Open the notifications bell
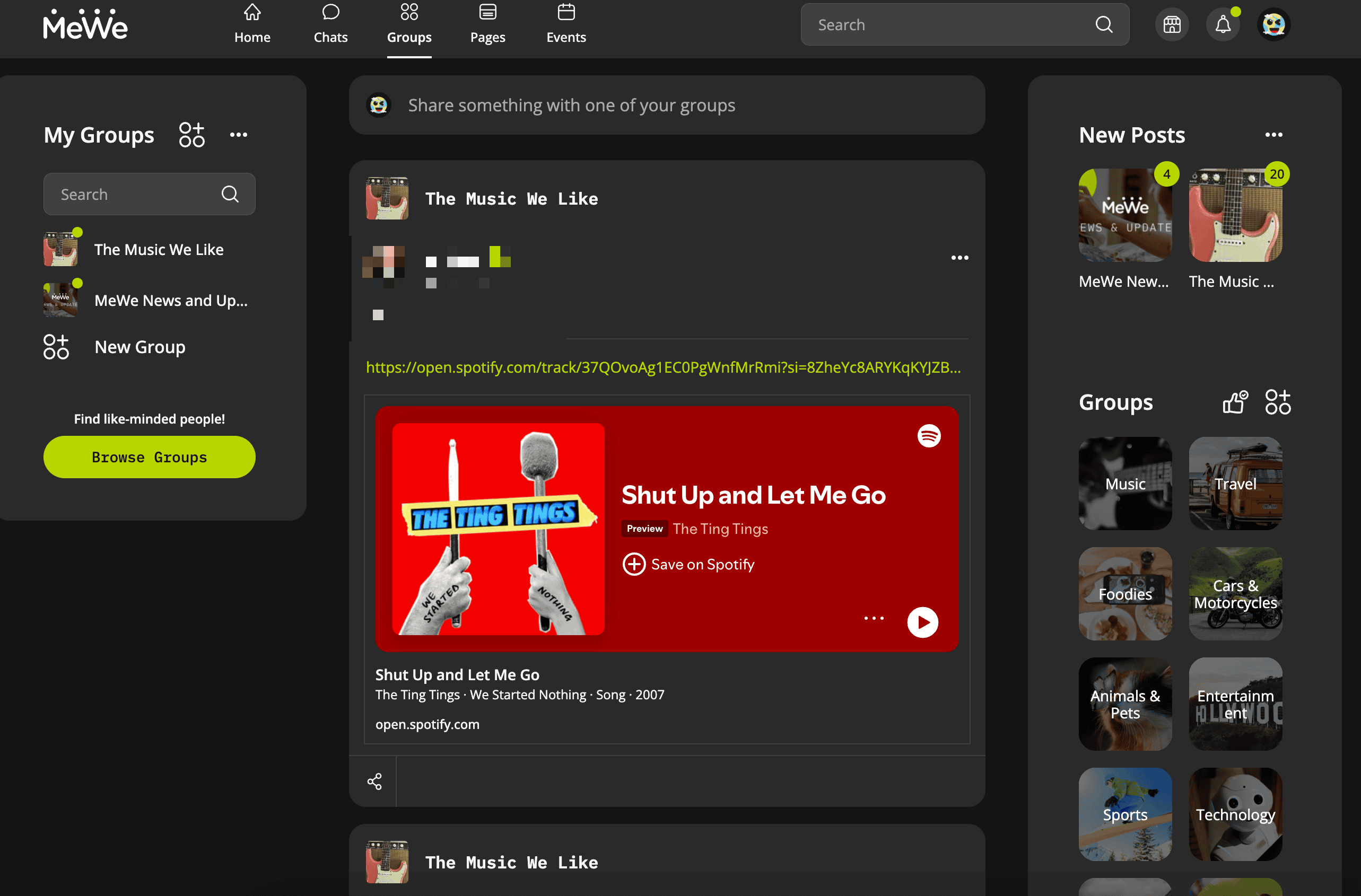The image size is (1361, 896). [1223, 24]
